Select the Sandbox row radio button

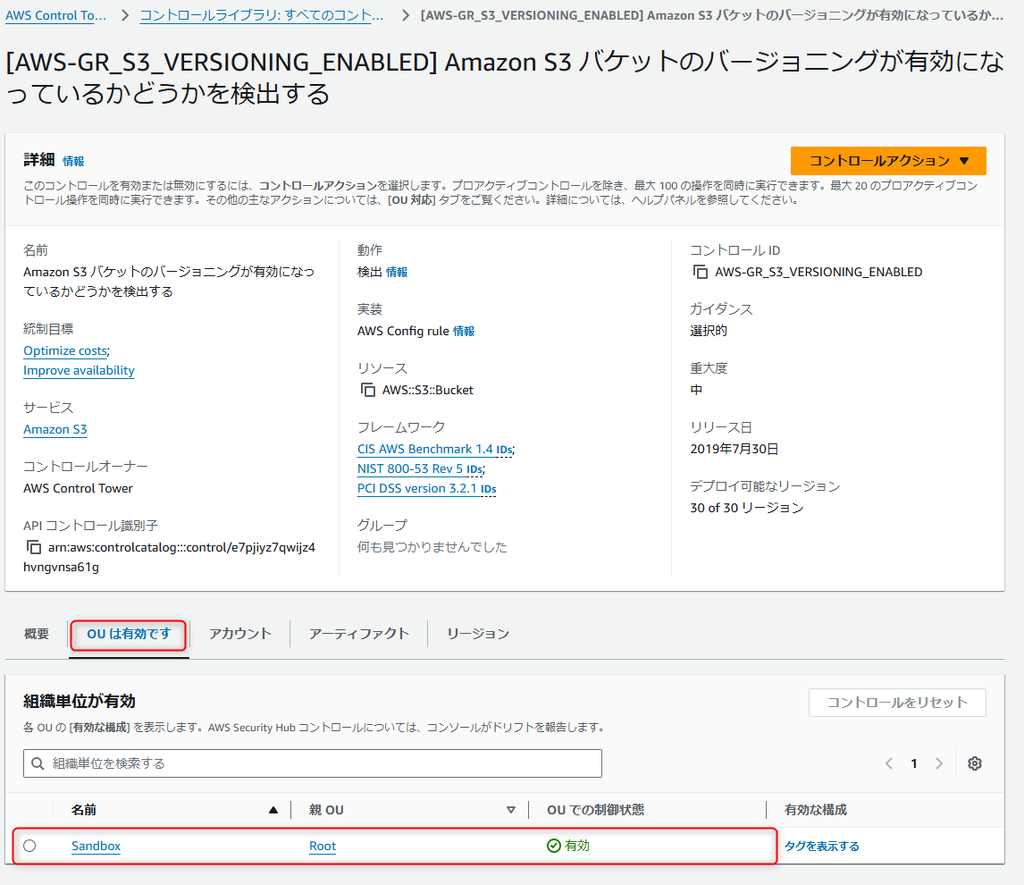(x=30, y=846)
